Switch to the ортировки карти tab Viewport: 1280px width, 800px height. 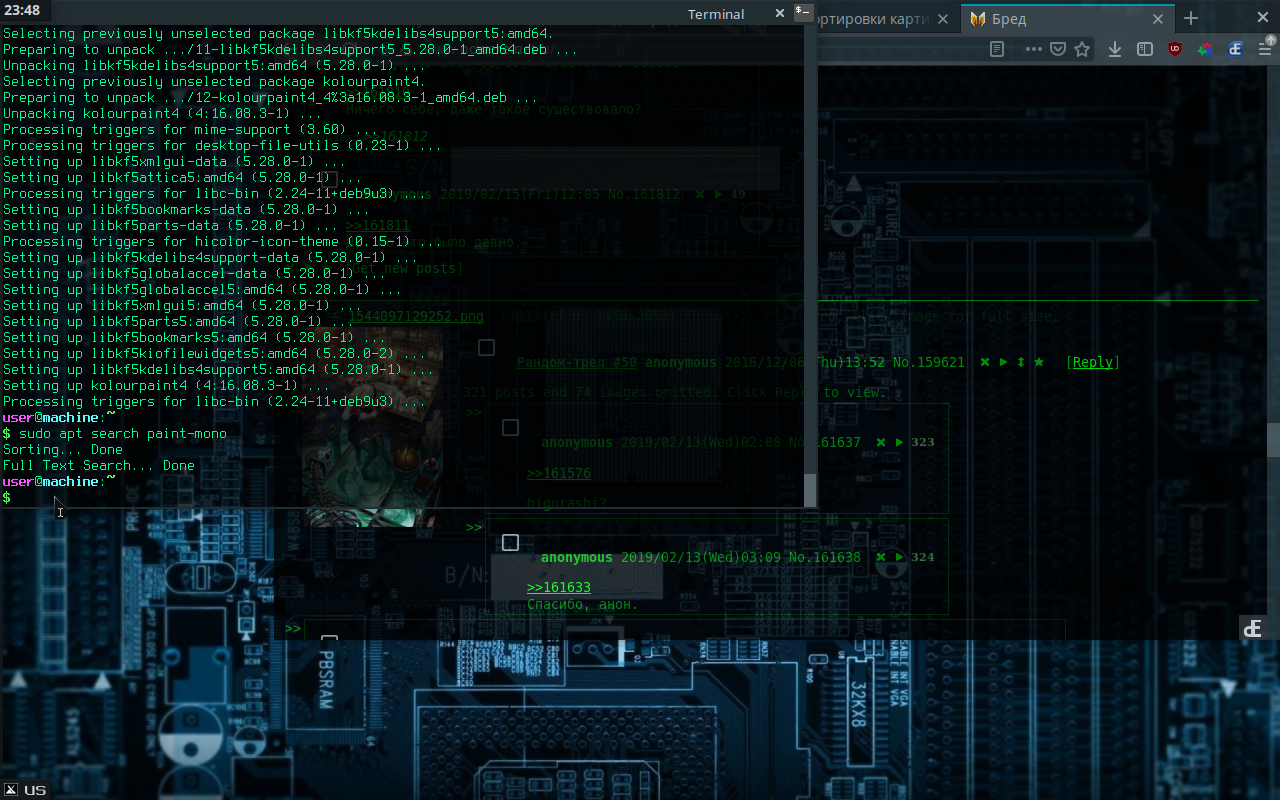pyautogui.click(x=880, y=19)
